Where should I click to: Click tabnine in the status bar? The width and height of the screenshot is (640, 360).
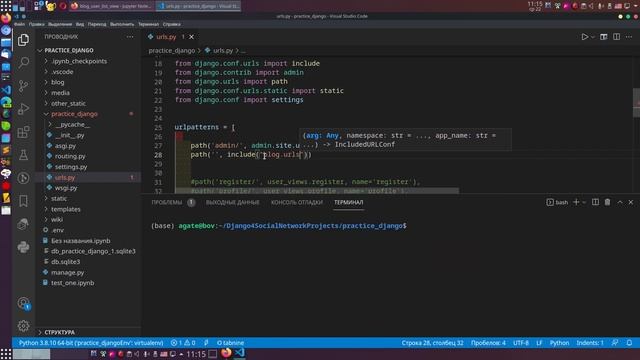[x=231, y=343]
